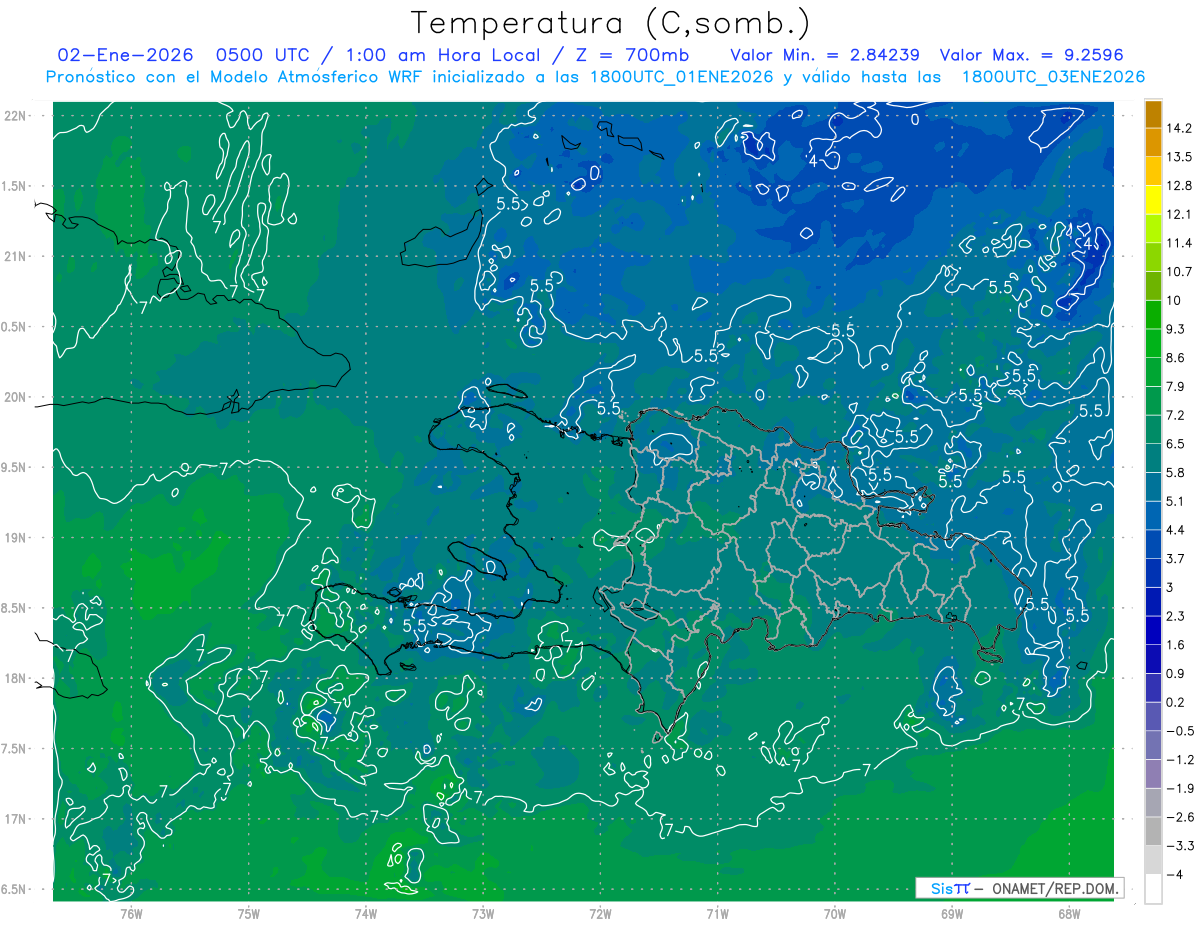Pick the orange swatch between 13.5 and 14.2
The height and width of the screenshot is (927, 1200).
click(1153, 142)
